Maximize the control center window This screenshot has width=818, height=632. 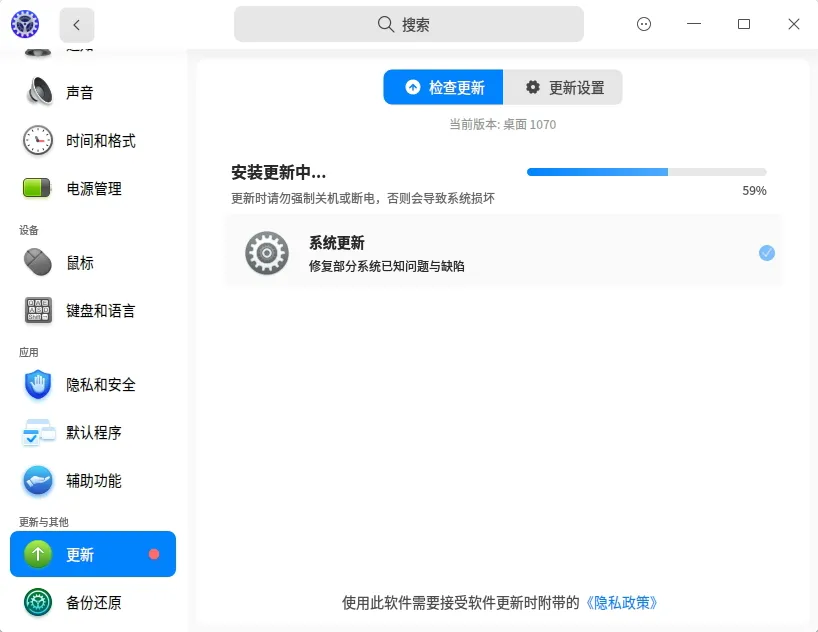tap(744, 24)
